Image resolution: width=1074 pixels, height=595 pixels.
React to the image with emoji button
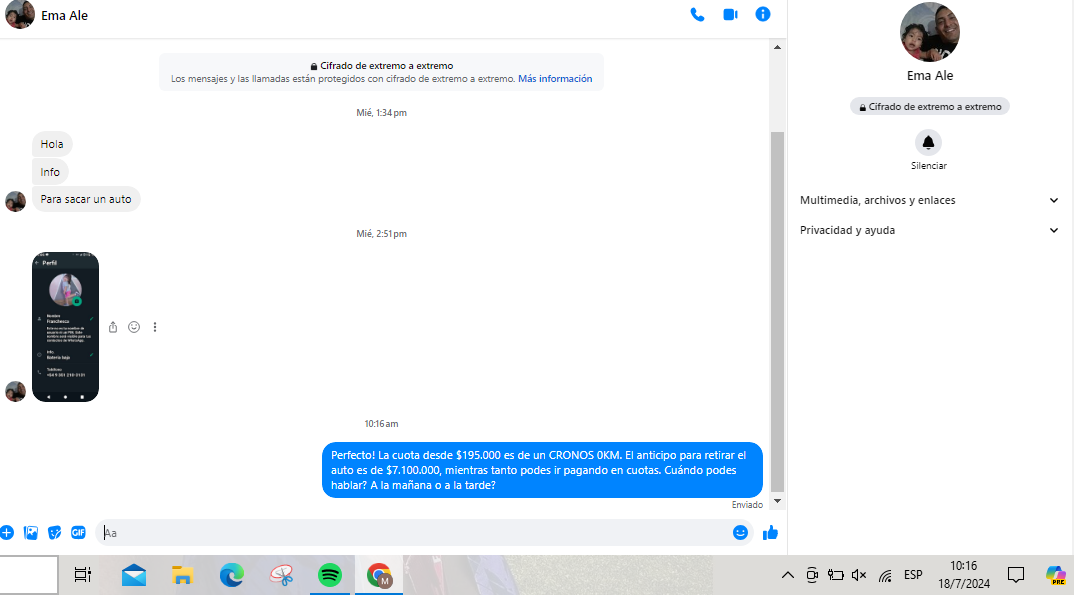[134, 327]
